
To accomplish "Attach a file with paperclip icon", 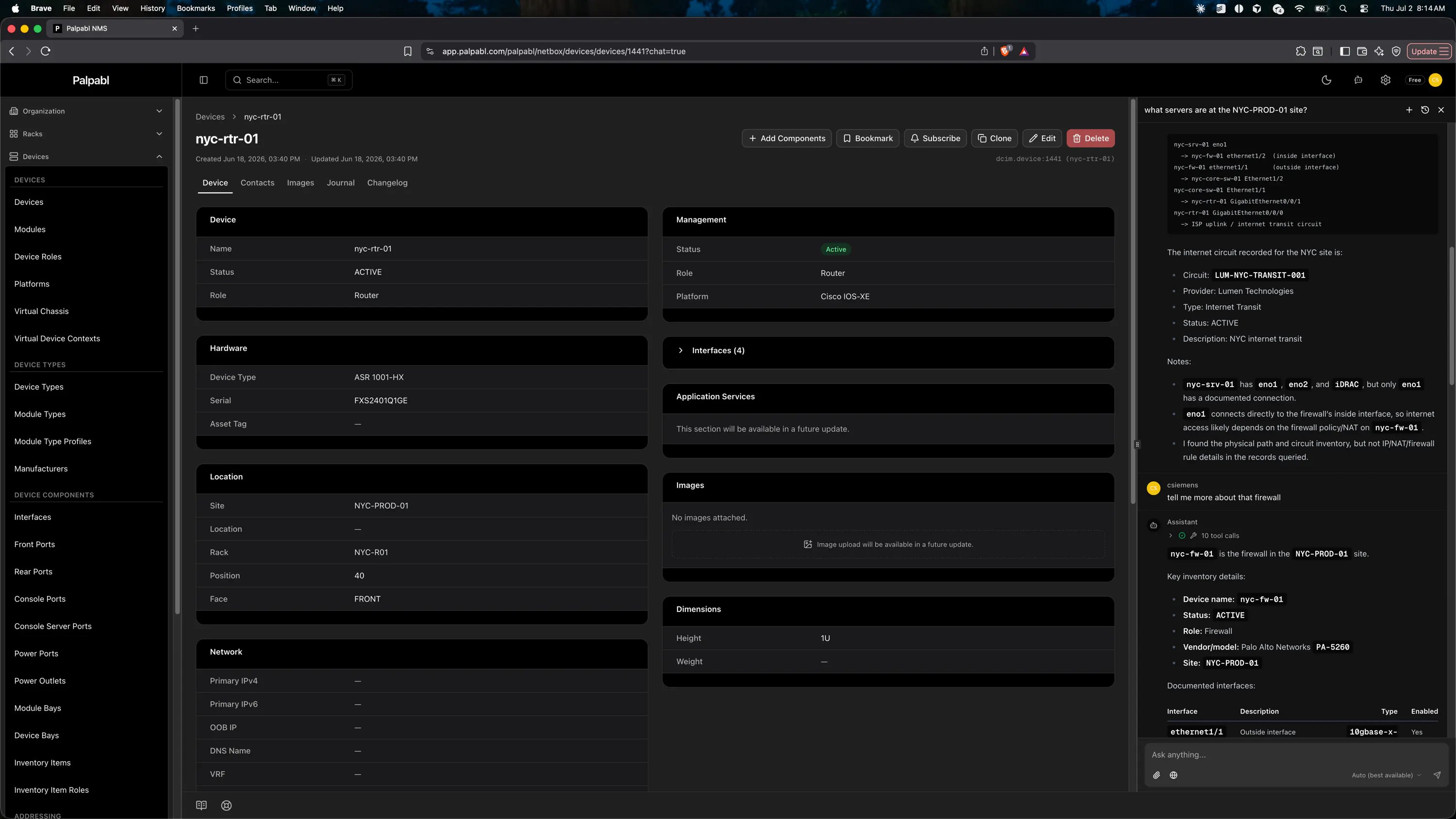I will coord(1157,775).
